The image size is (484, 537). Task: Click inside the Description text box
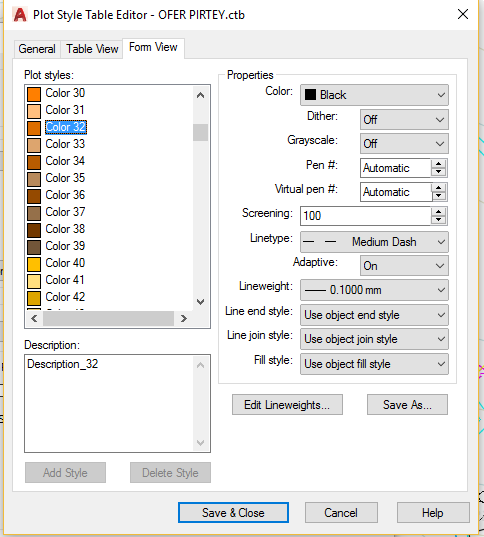point(110,403)
